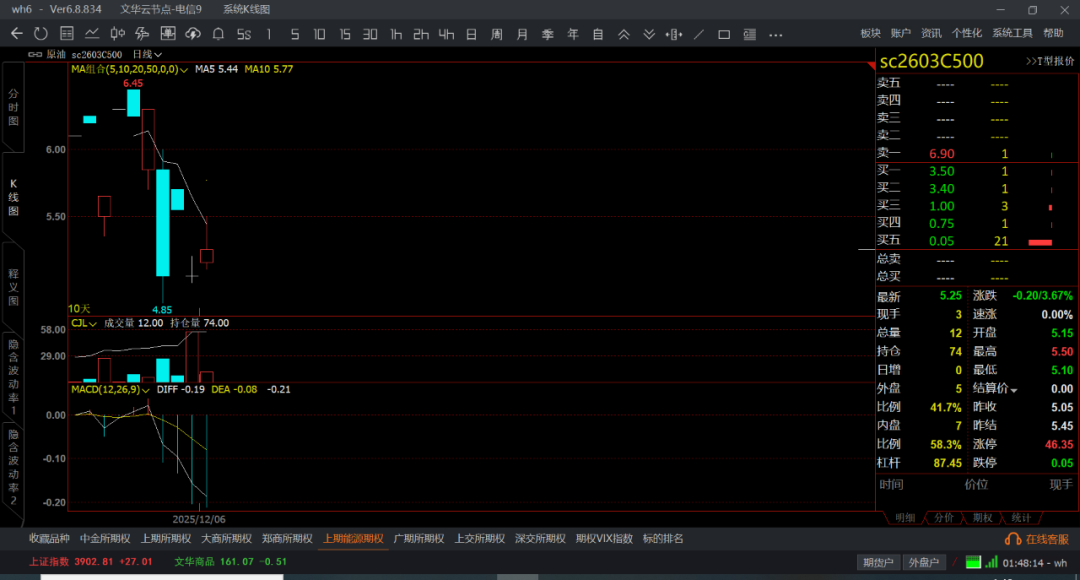Screen dimensions: 1080x580
Task: Select the 10-minute period button
Action: click(x=320, y=34)
